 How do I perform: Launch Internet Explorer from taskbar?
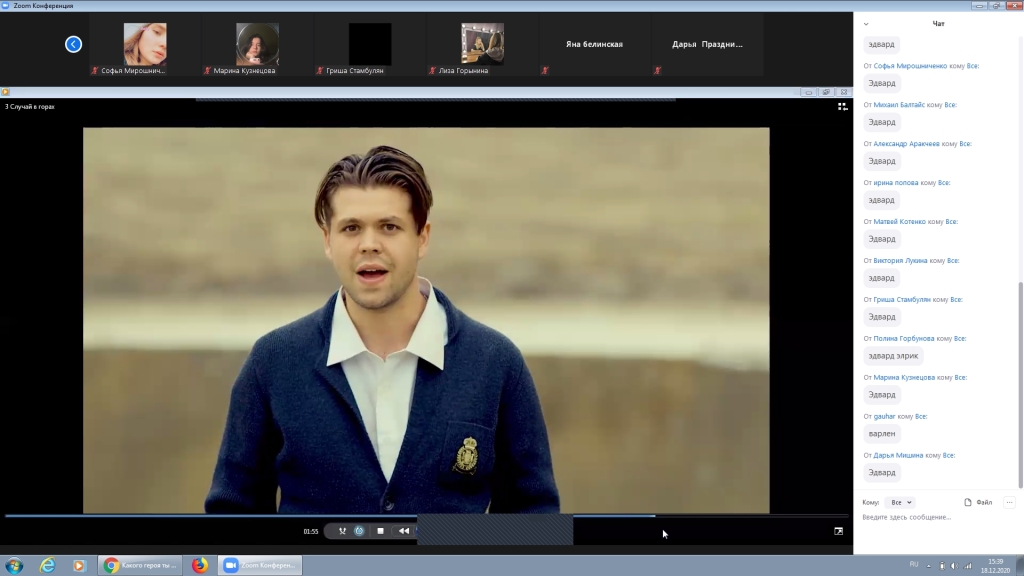48,566
